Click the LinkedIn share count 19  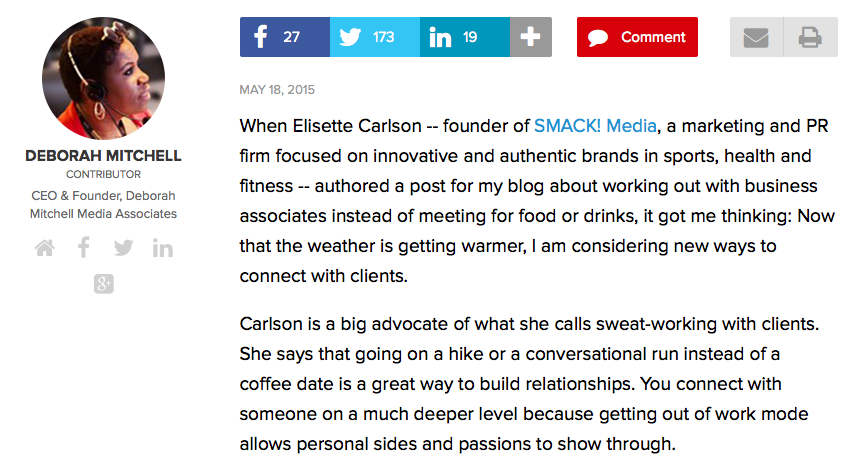470,37
